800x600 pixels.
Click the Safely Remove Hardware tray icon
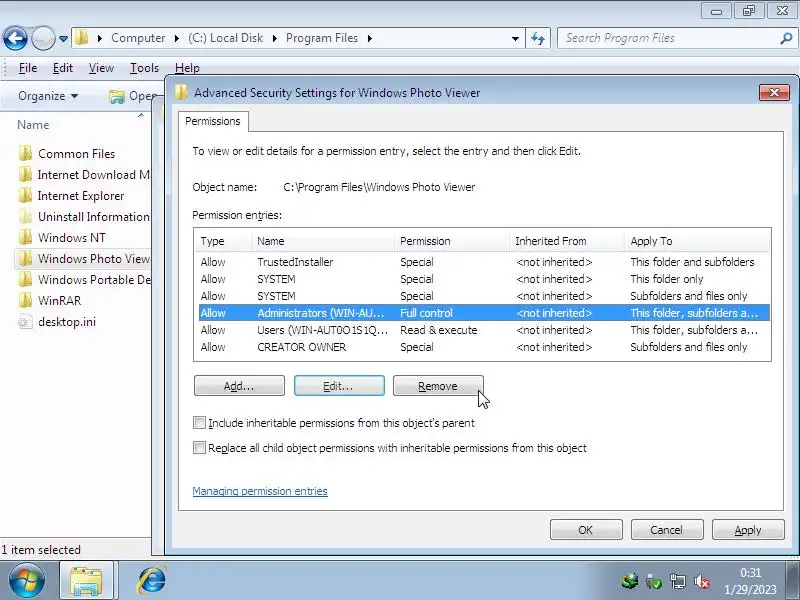(x=654, y=581)
